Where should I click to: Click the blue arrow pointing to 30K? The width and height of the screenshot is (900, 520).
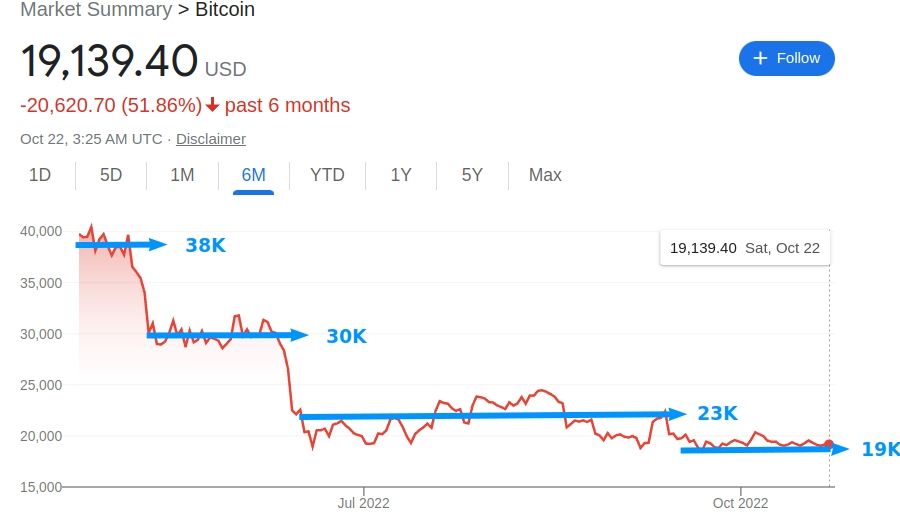227,335
